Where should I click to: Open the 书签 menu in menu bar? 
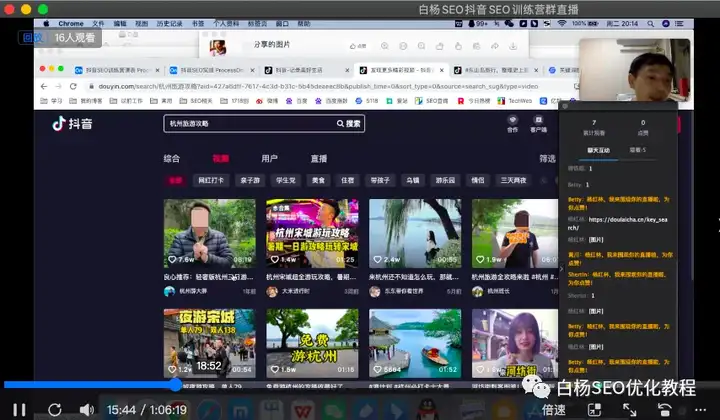198,23
